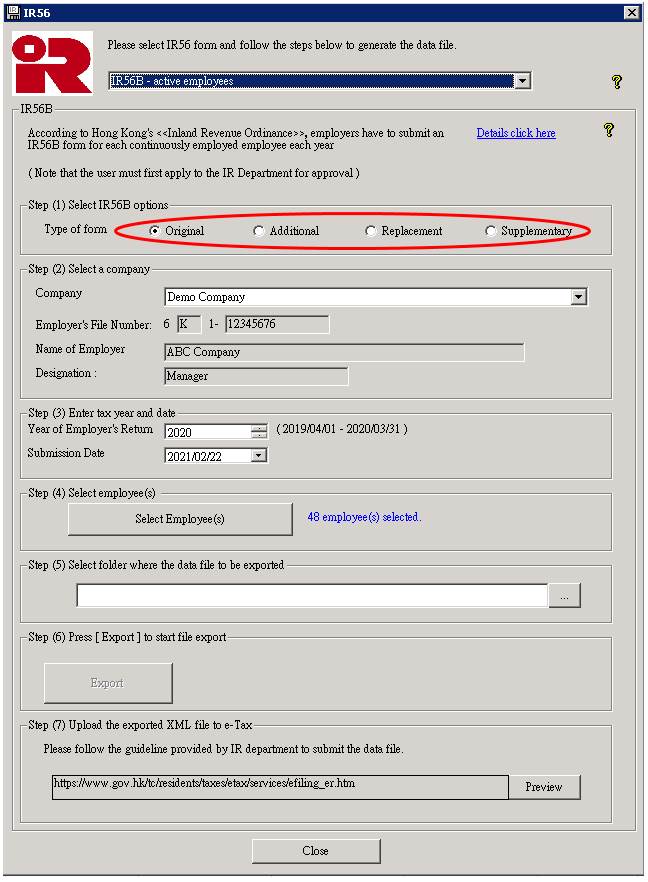Click the Year of Employer's Return spinner
648x882 pixels.
click(259, 432)
